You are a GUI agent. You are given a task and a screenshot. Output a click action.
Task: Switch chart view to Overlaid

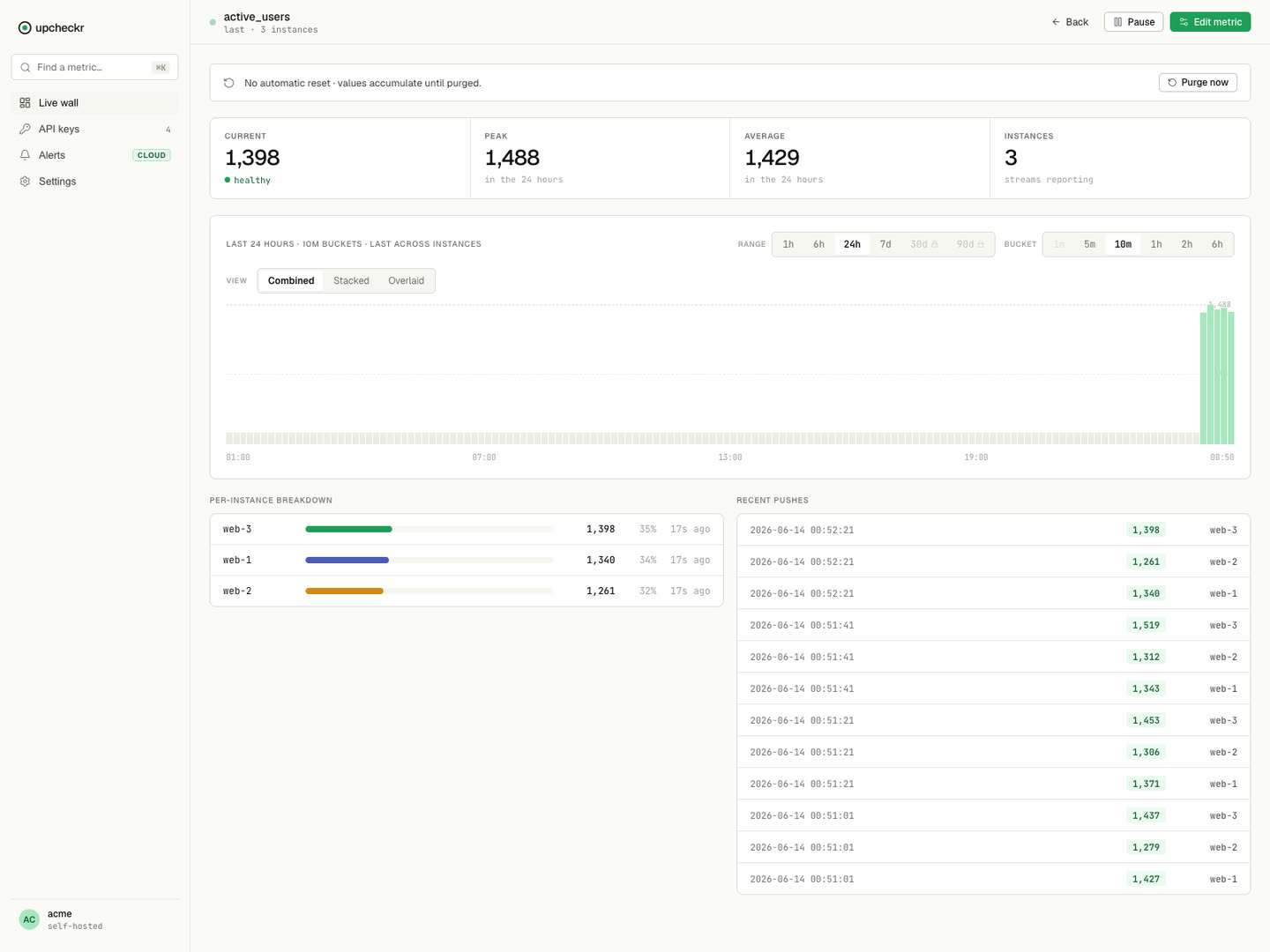click(x=407, y=280)
